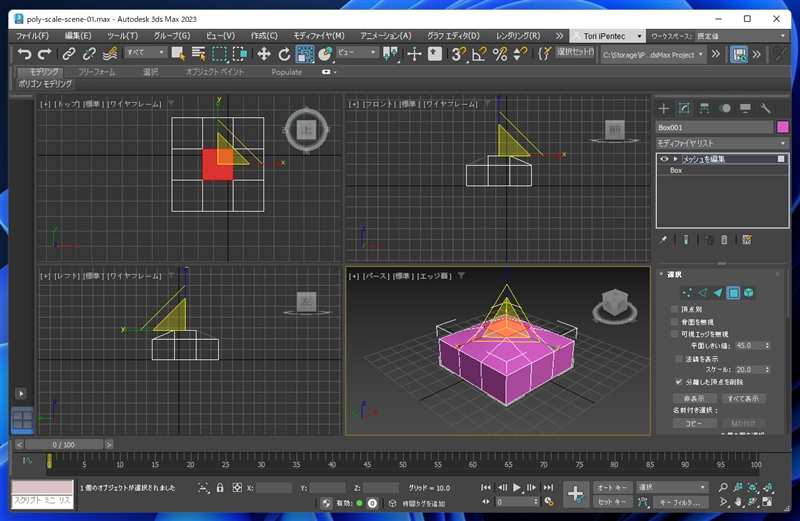Select Edge sub-object level
The height and width of the screenshot is (521, 800).
[703, 292]
